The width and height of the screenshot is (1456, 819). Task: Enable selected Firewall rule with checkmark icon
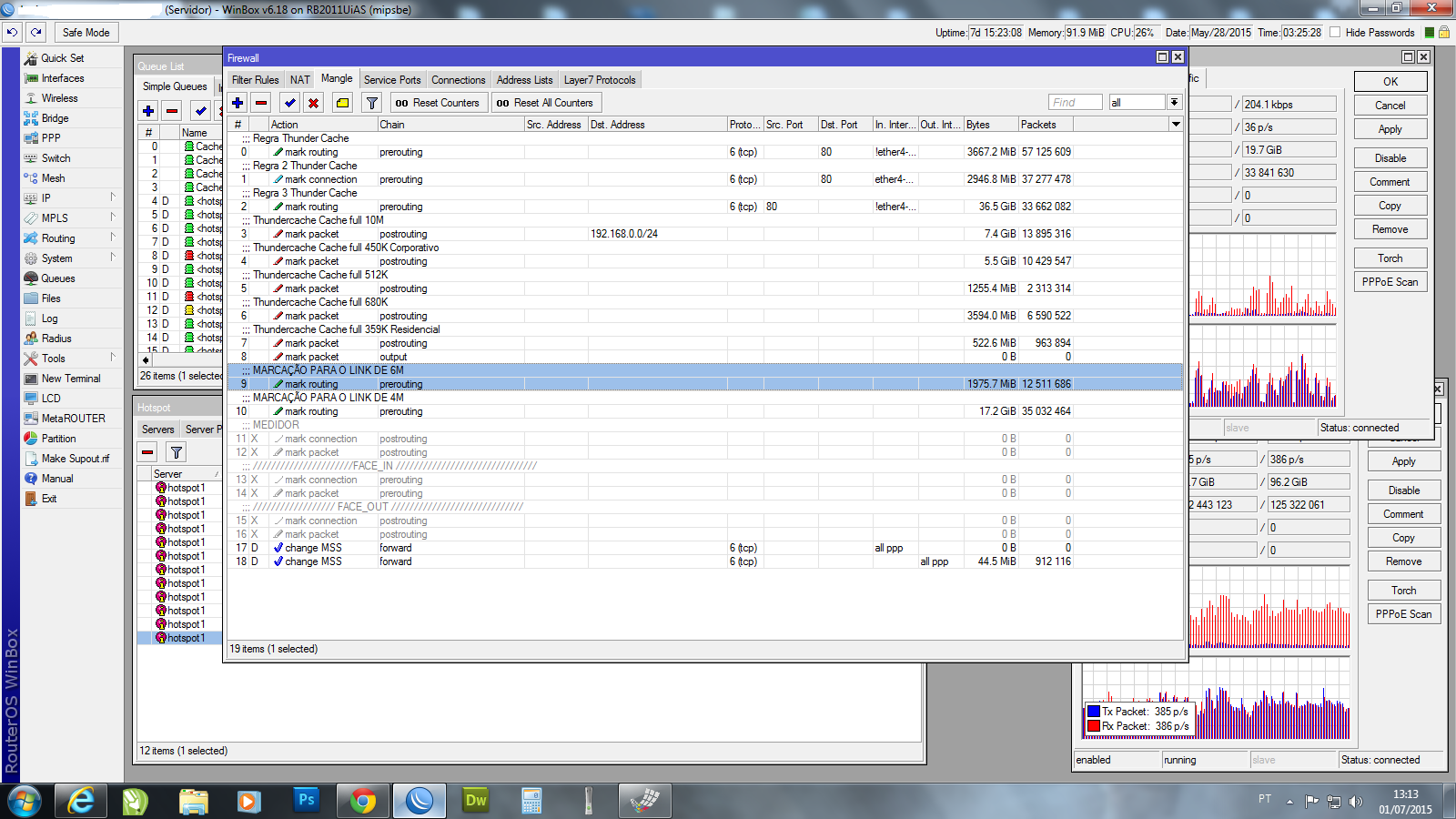coord(289,103)
